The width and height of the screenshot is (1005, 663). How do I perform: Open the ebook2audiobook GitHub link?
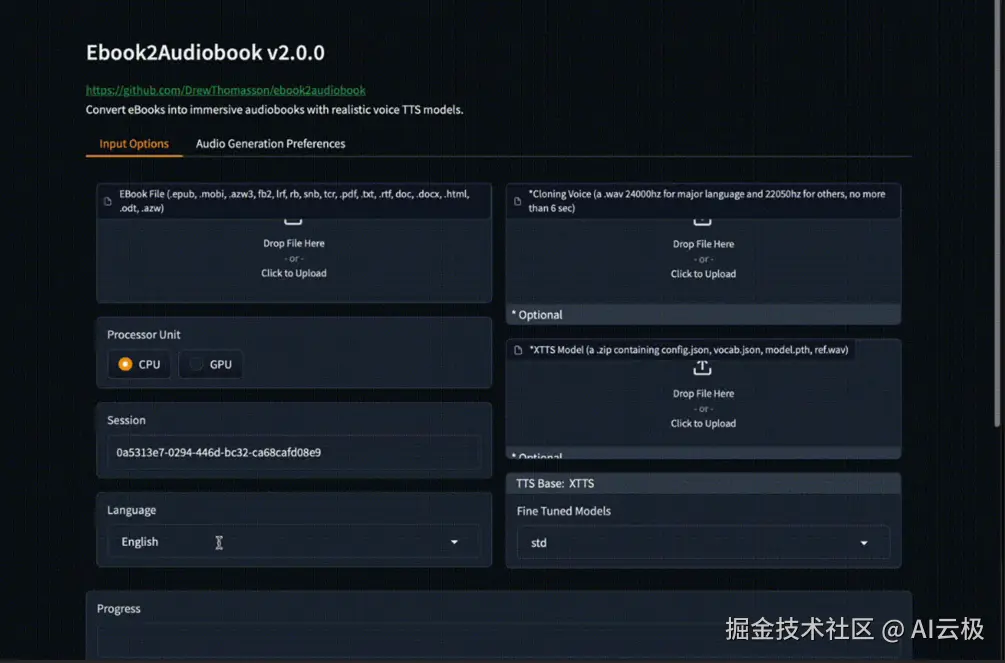(x=226, y=90)
